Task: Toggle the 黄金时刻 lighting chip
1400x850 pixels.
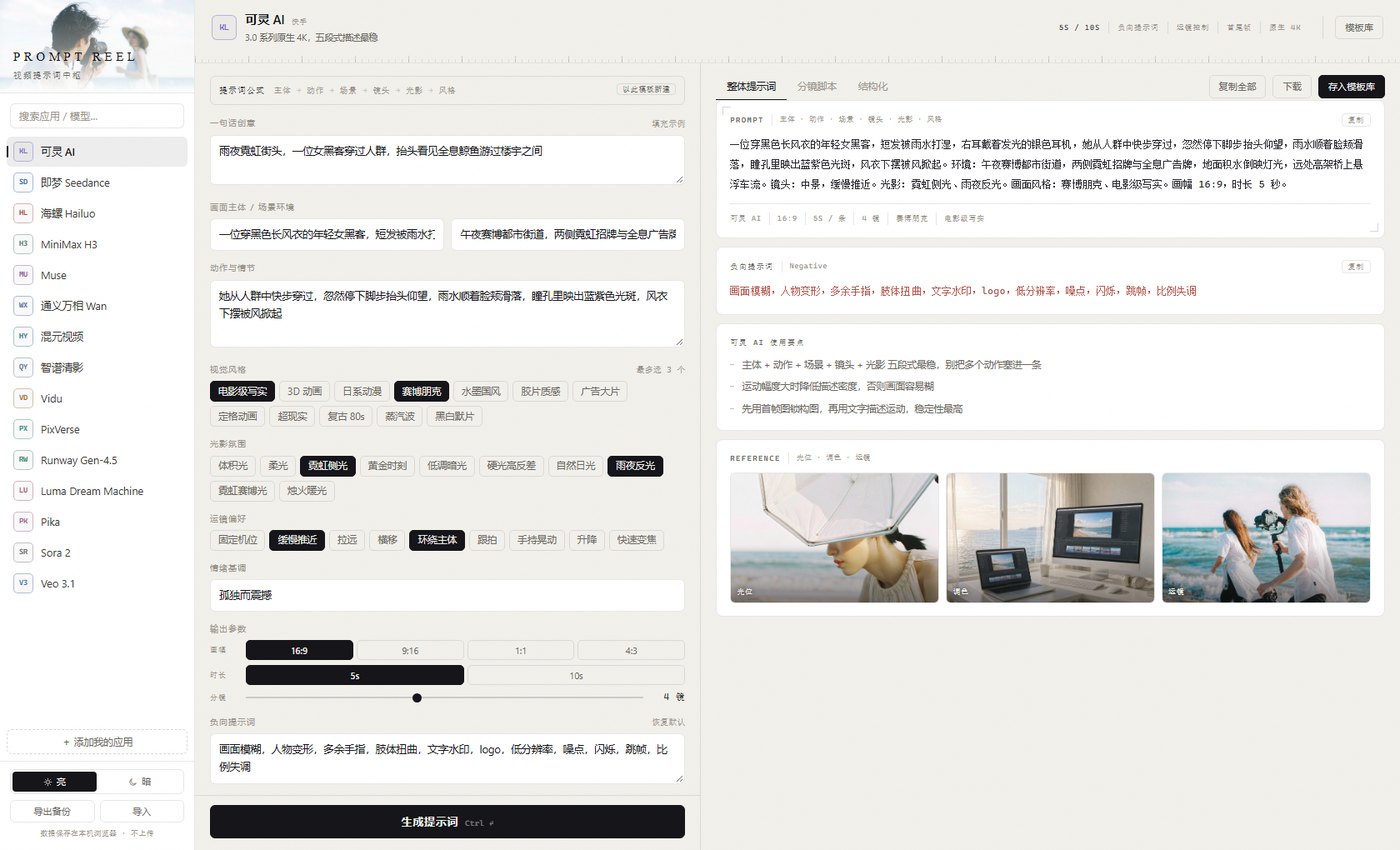Action: [388, 466]
